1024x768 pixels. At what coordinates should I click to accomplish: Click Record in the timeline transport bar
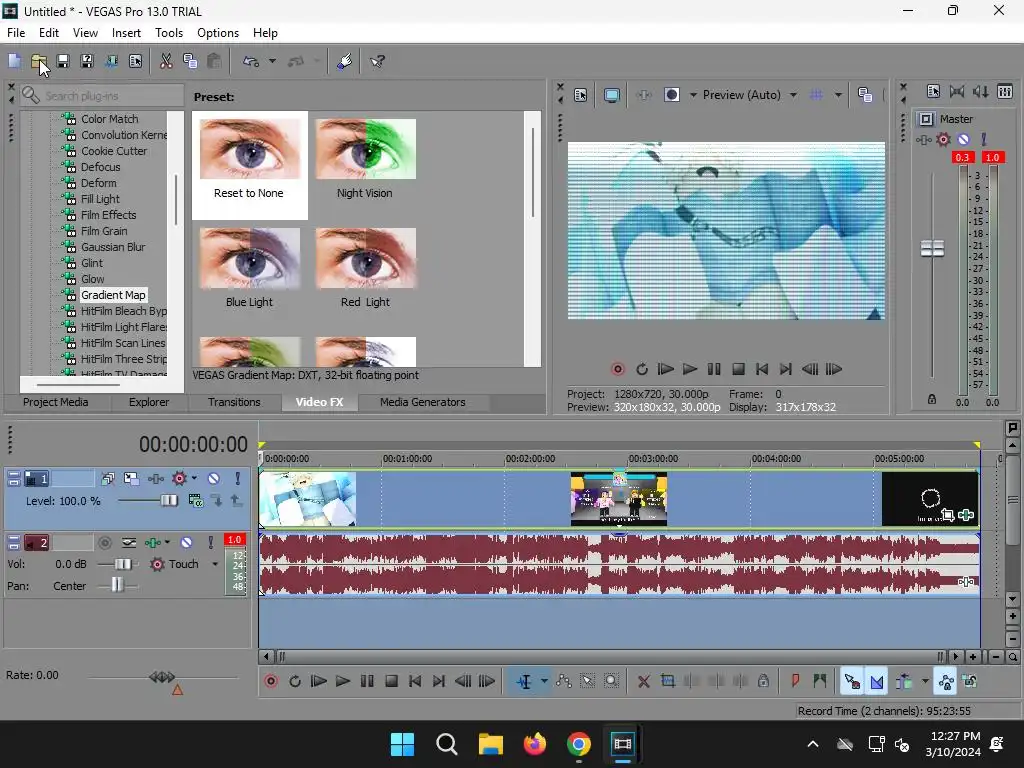(270, 682)
